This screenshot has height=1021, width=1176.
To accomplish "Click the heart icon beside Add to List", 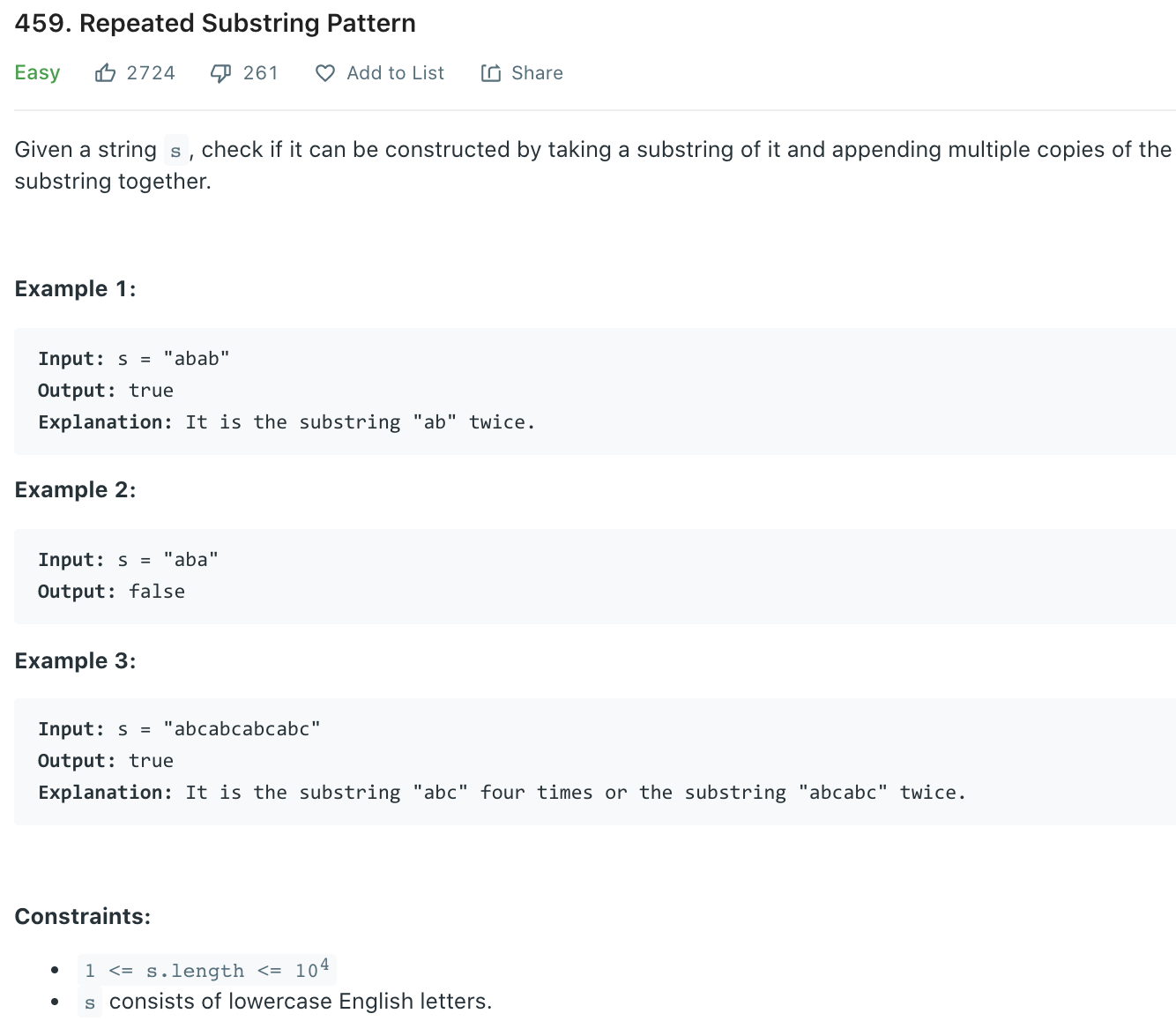I will click(325, 73).
